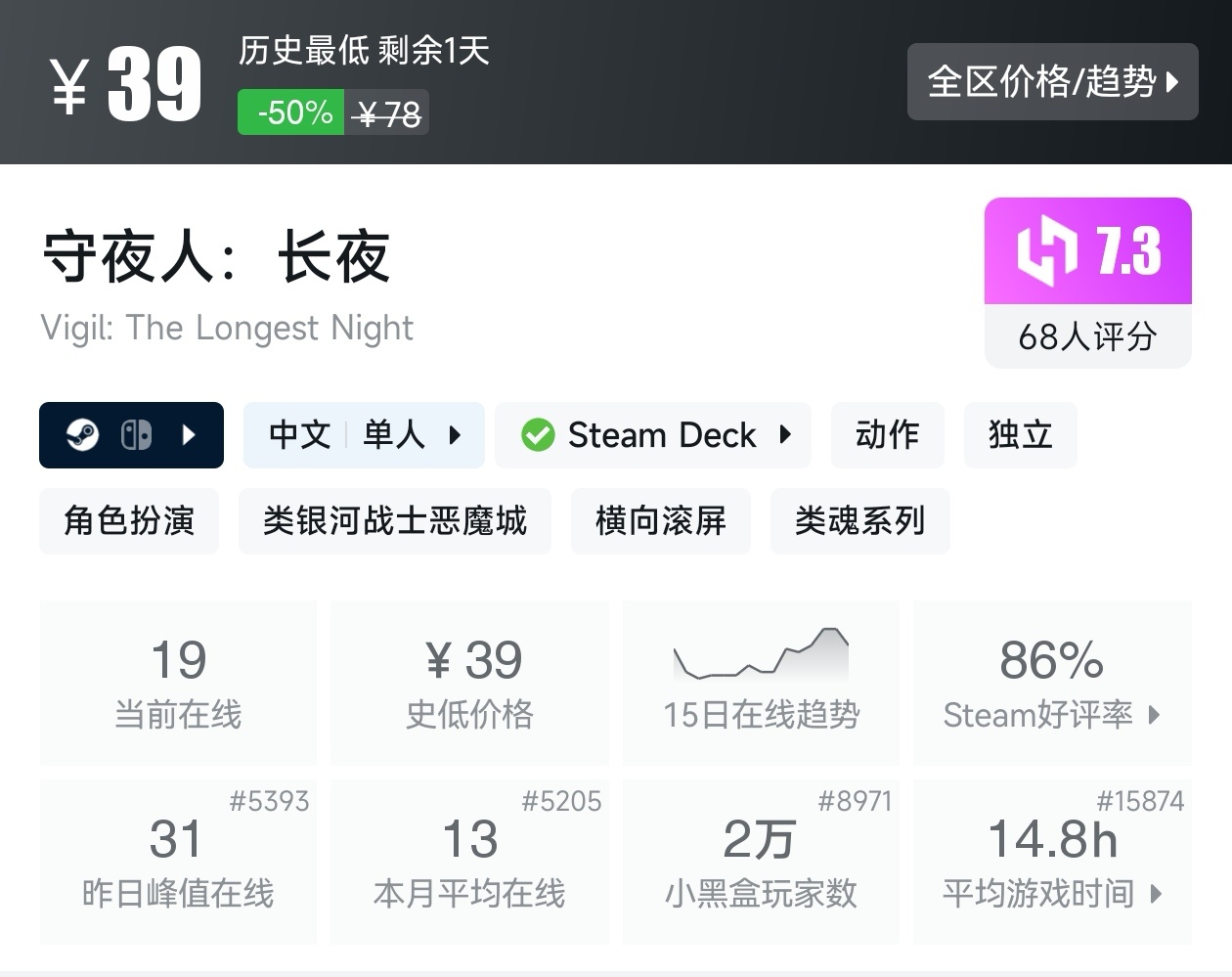Select the 类银河战士恶魔城 Metroidvania tag
Screen dimensions: 1232x977
[395, 521]
